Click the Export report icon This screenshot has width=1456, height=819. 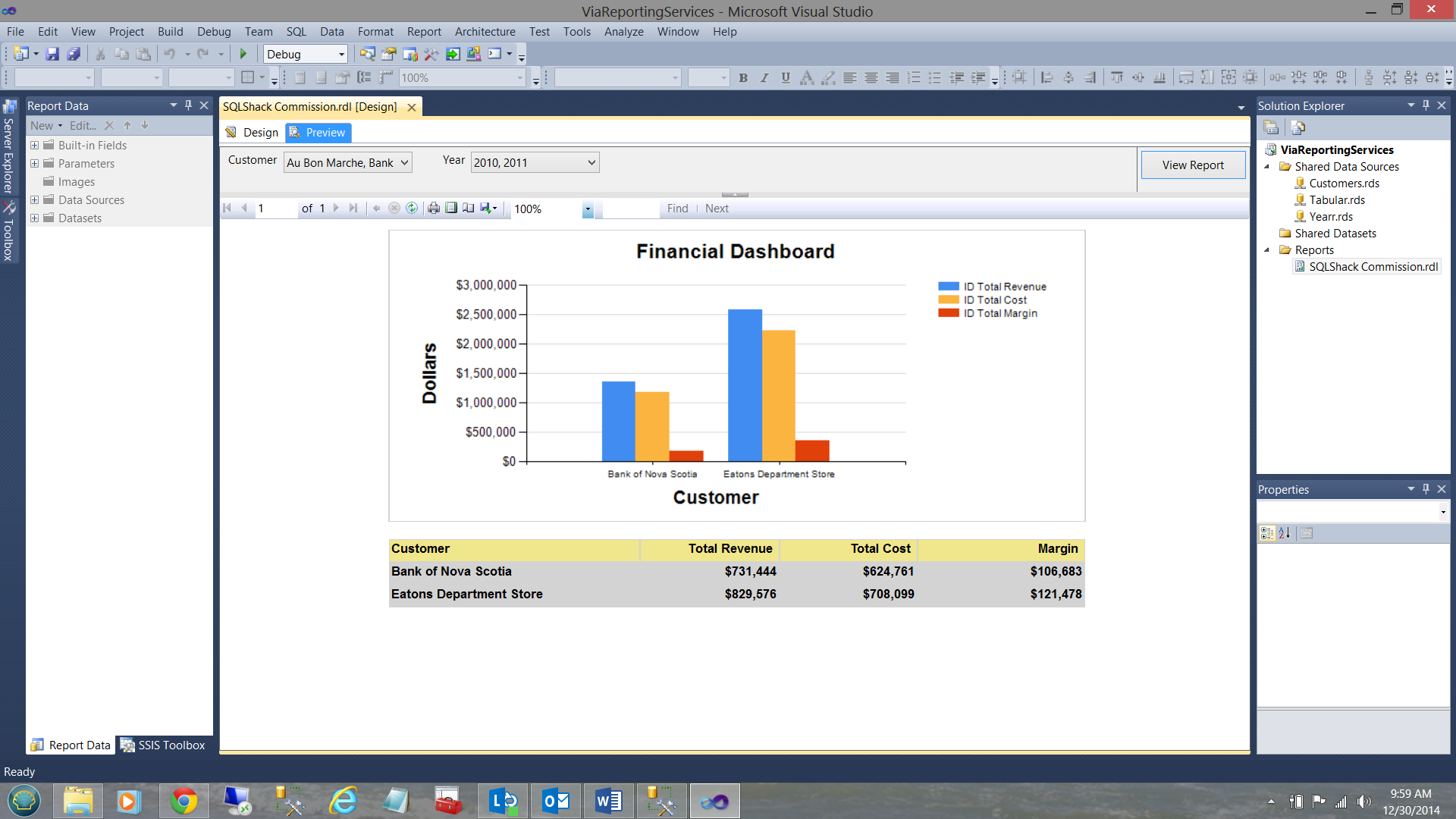click(486, 208)
